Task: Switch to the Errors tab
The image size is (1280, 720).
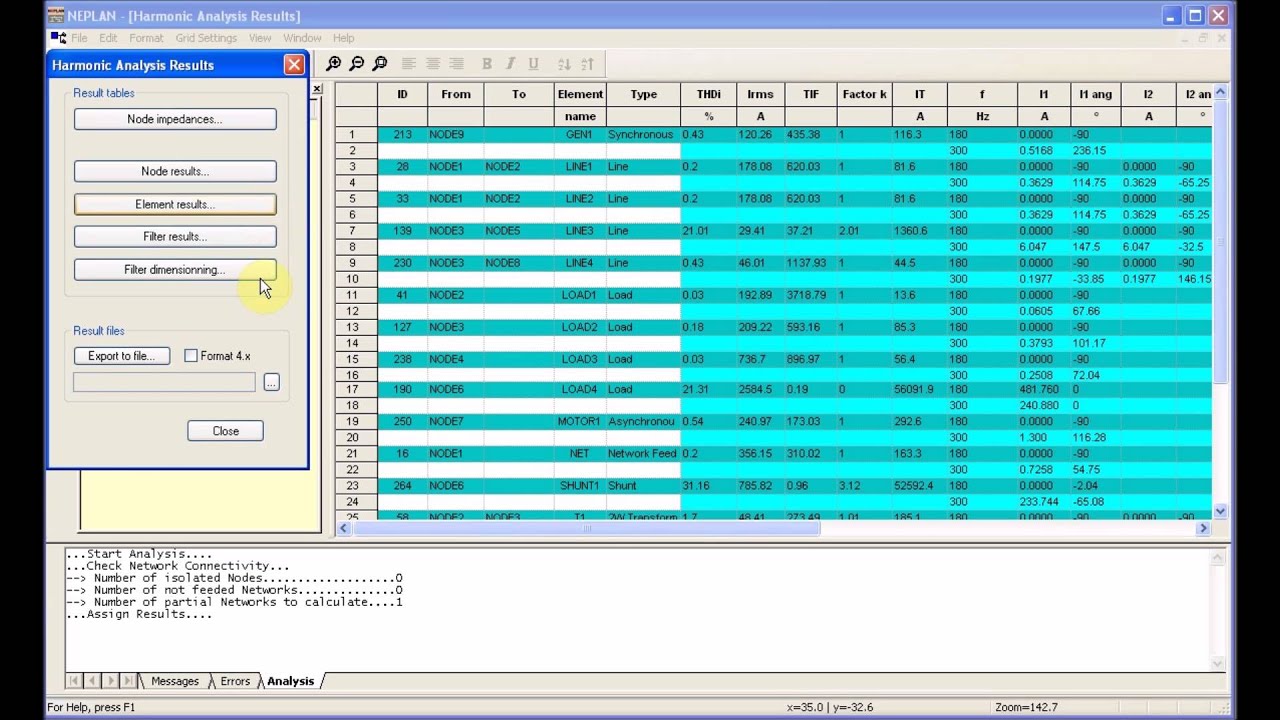Action: 235,681
